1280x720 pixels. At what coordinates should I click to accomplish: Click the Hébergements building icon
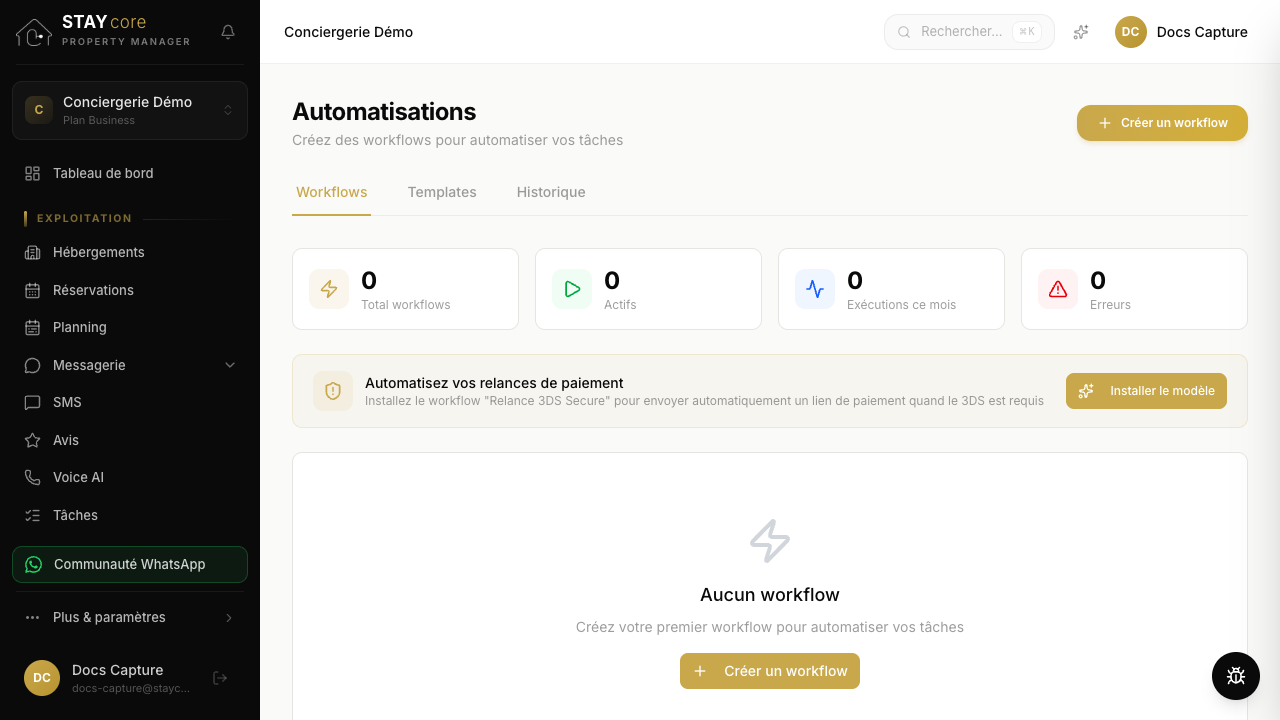point(33,252)
